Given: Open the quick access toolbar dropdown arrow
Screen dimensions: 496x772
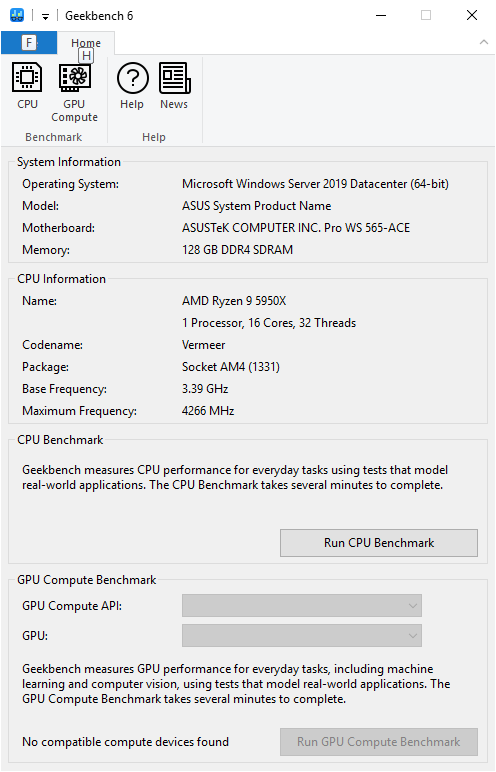Looking at the screenshot, I should click(45, 17).
